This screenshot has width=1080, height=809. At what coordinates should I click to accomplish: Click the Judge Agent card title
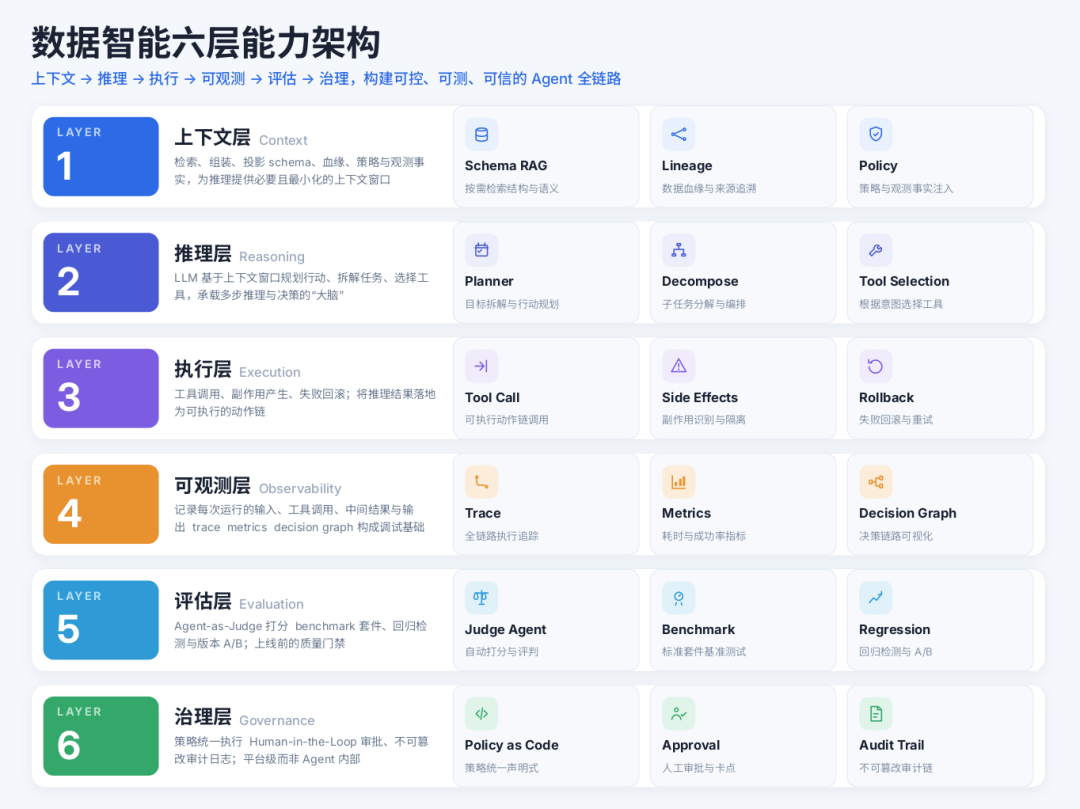tap(506, 629)
